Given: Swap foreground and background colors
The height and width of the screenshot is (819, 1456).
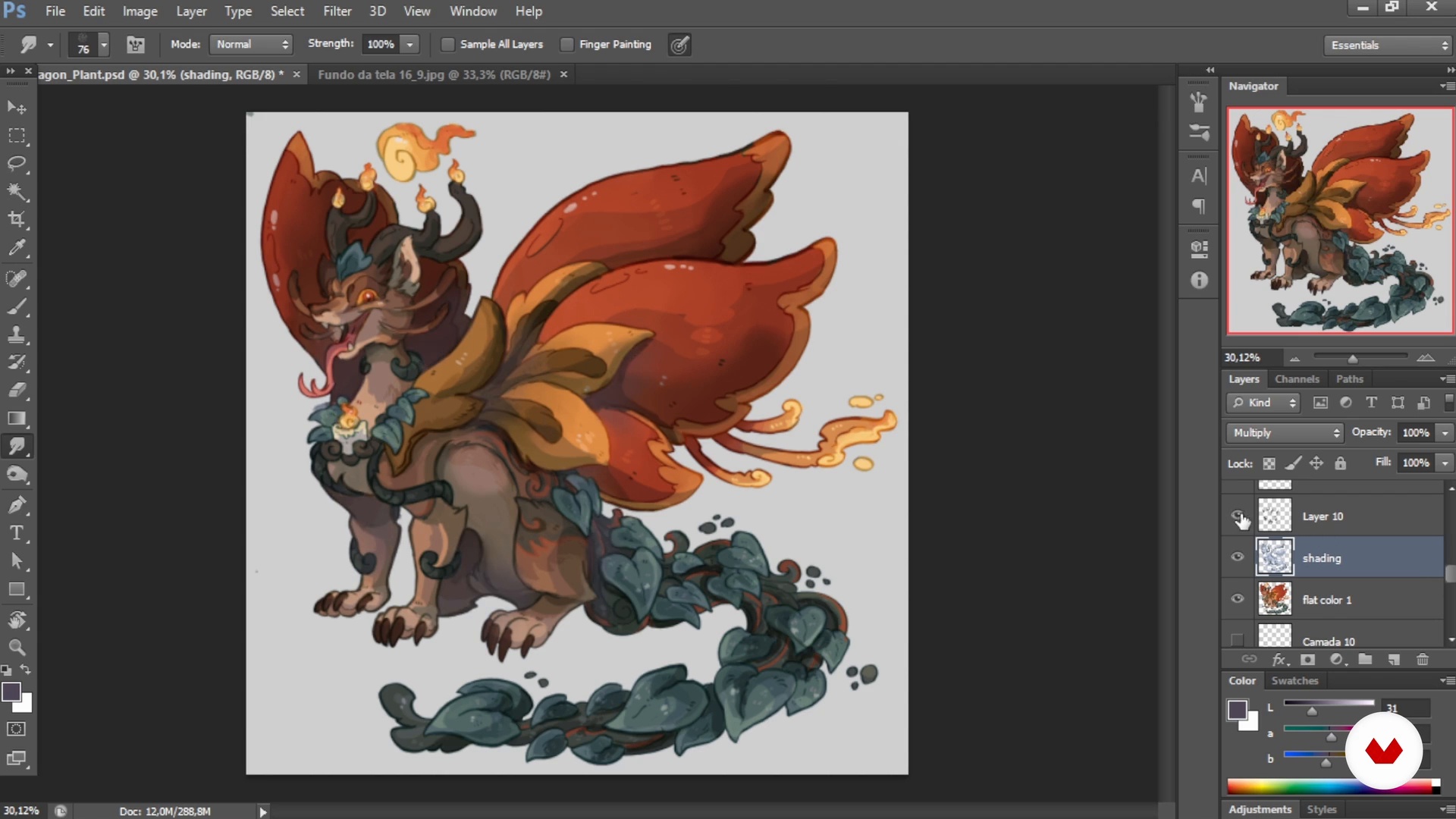Looking at the screenshot, I should [x=26, y=670].
